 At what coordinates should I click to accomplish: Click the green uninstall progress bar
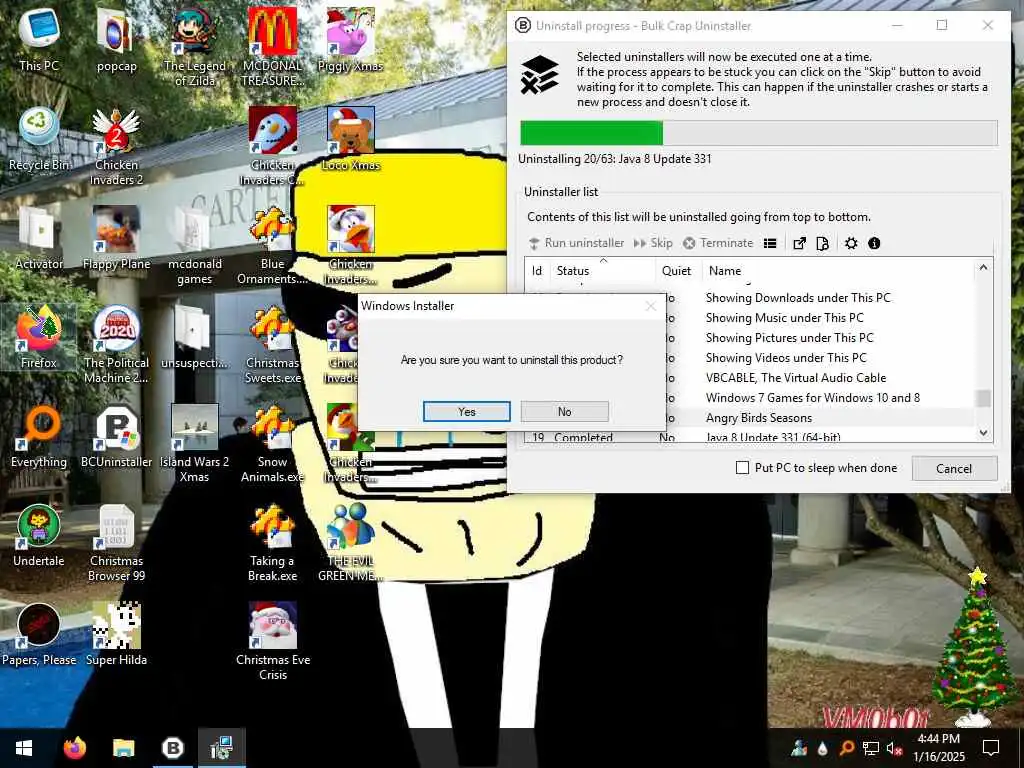[591, 133]
